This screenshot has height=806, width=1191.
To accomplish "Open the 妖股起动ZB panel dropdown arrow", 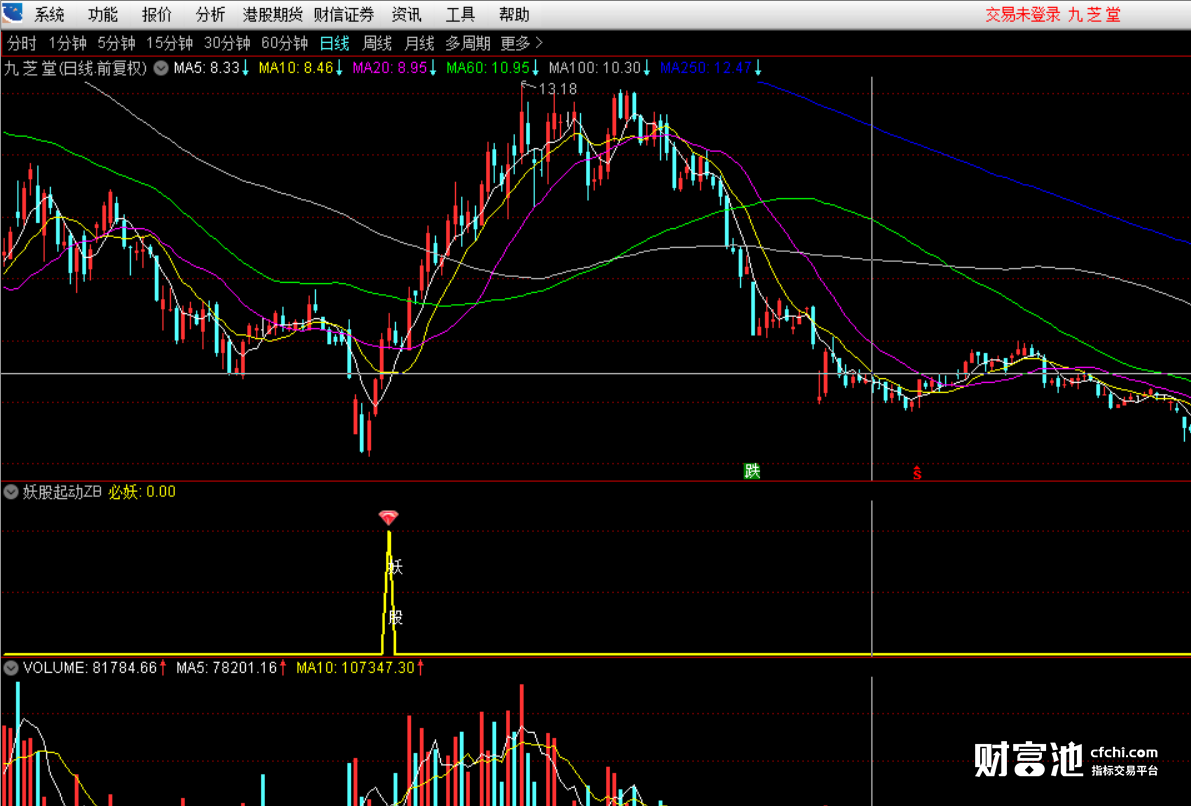I will tap(11, 492).
